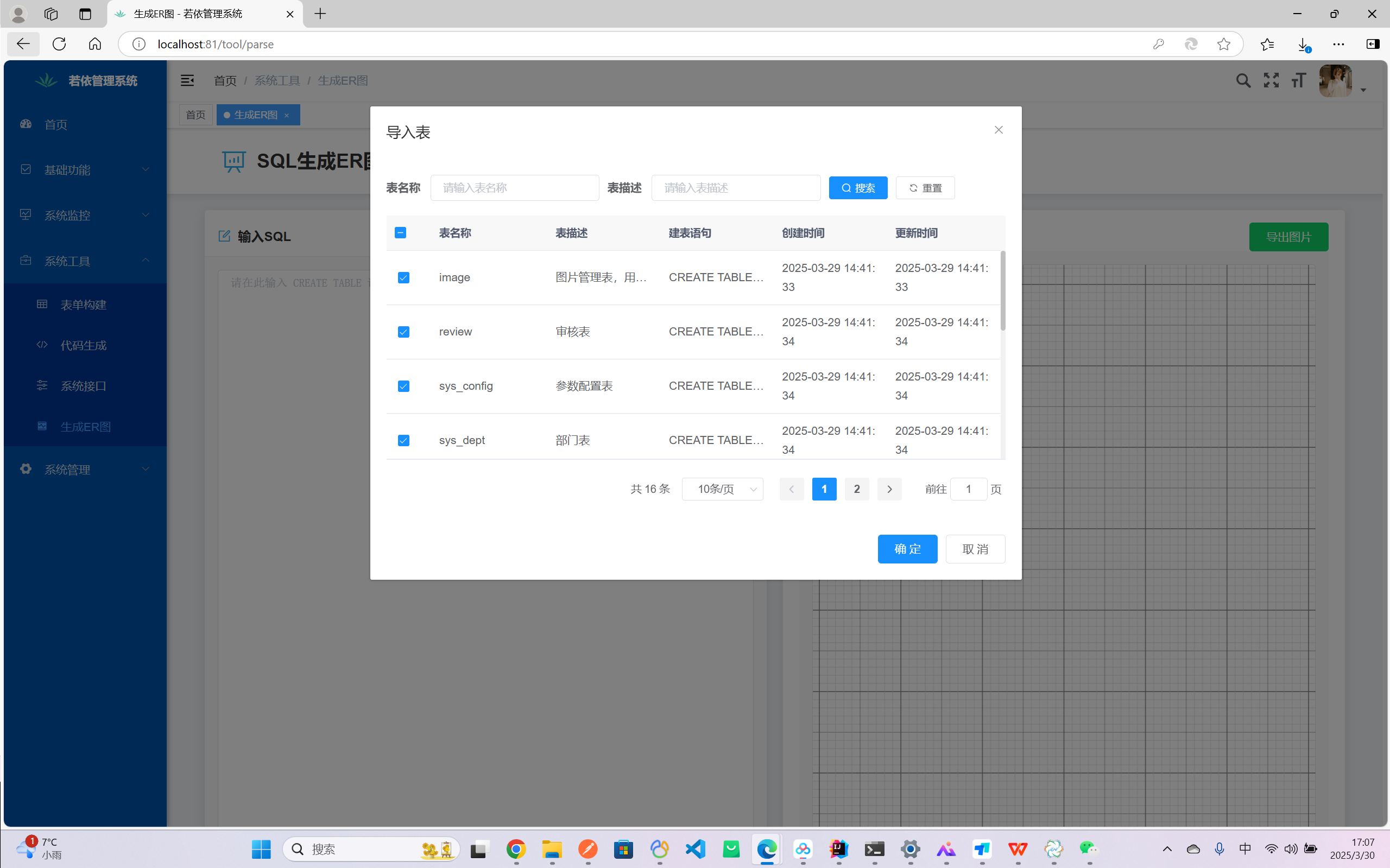Go to page 2 of table list
The height and width of the screenshot is (868, 1390).
(857, 489)
